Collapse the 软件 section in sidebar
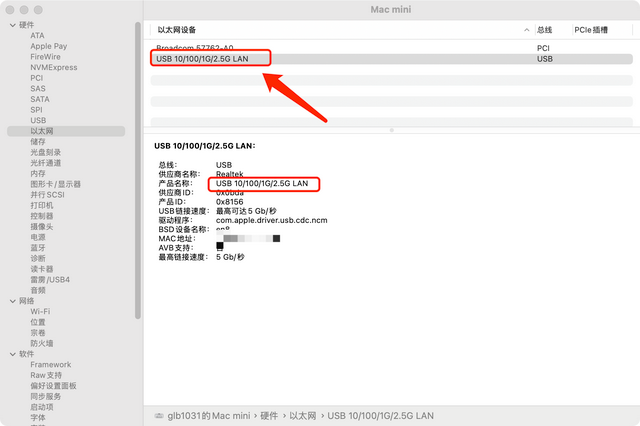 click(13, 354)
